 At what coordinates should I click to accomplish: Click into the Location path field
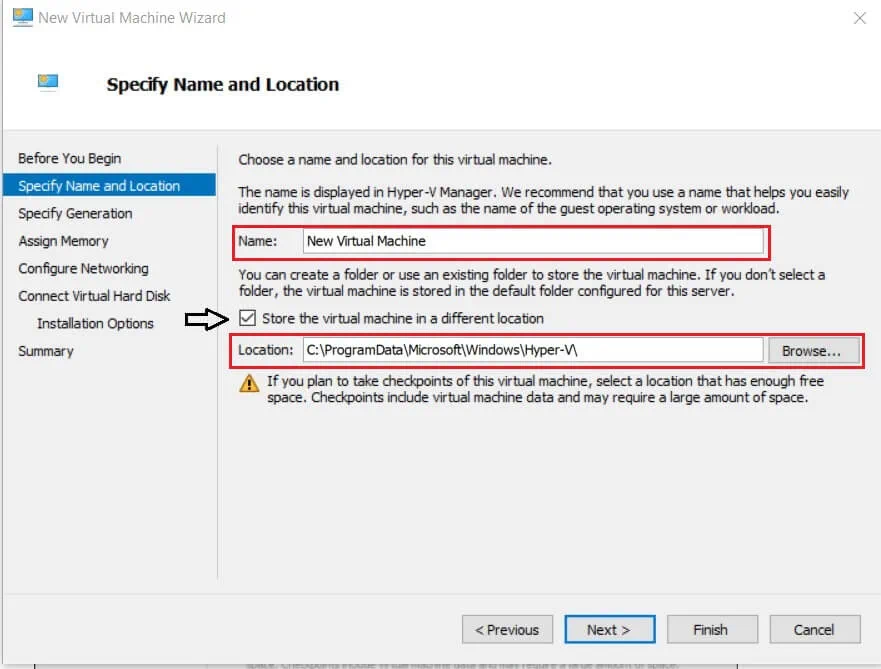pos(532,351)
